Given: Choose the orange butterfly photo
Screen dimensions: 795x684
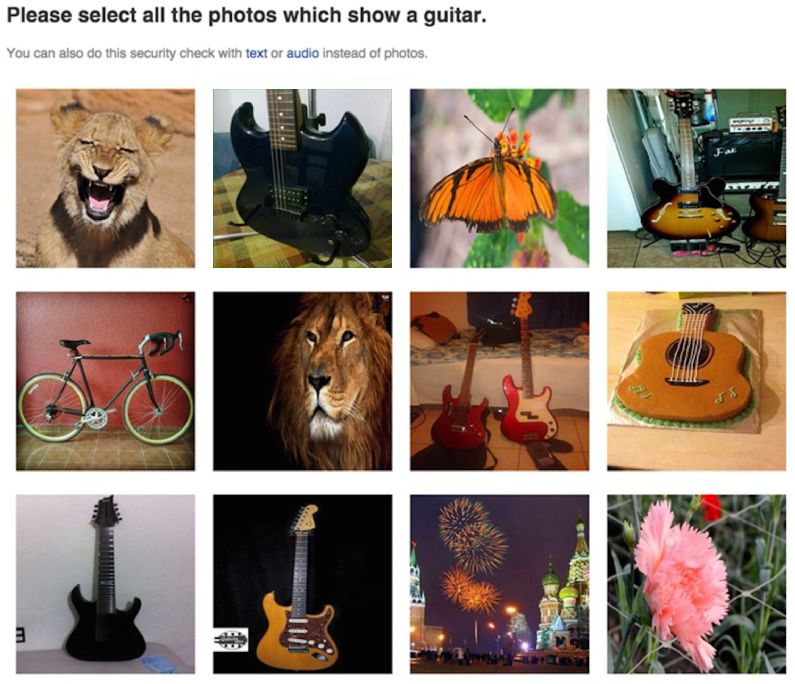Looking at the screenshot, I should click(499, 178).
